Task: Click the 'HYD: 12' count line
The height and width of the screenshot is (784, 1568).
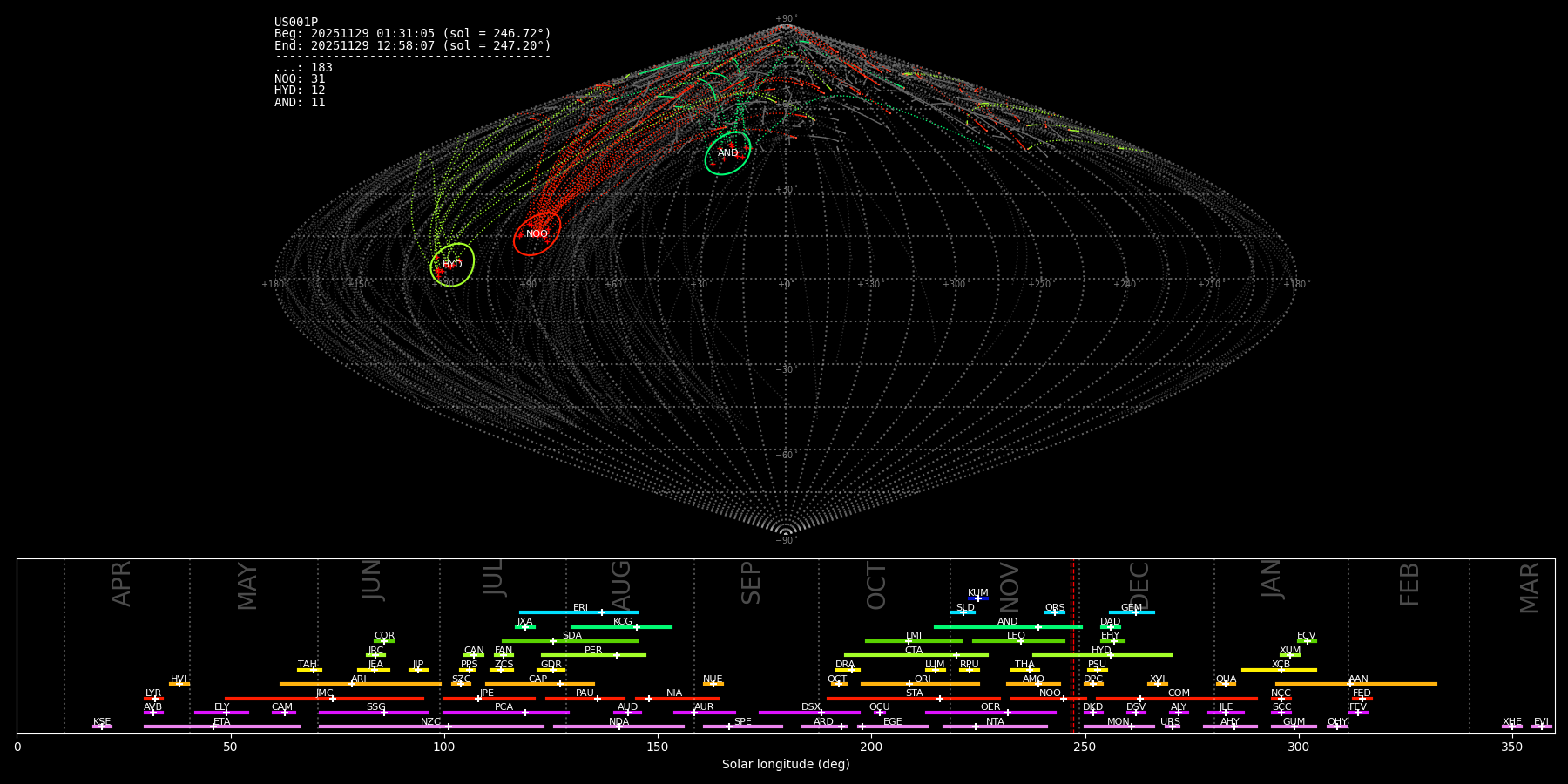Action: 300,91
